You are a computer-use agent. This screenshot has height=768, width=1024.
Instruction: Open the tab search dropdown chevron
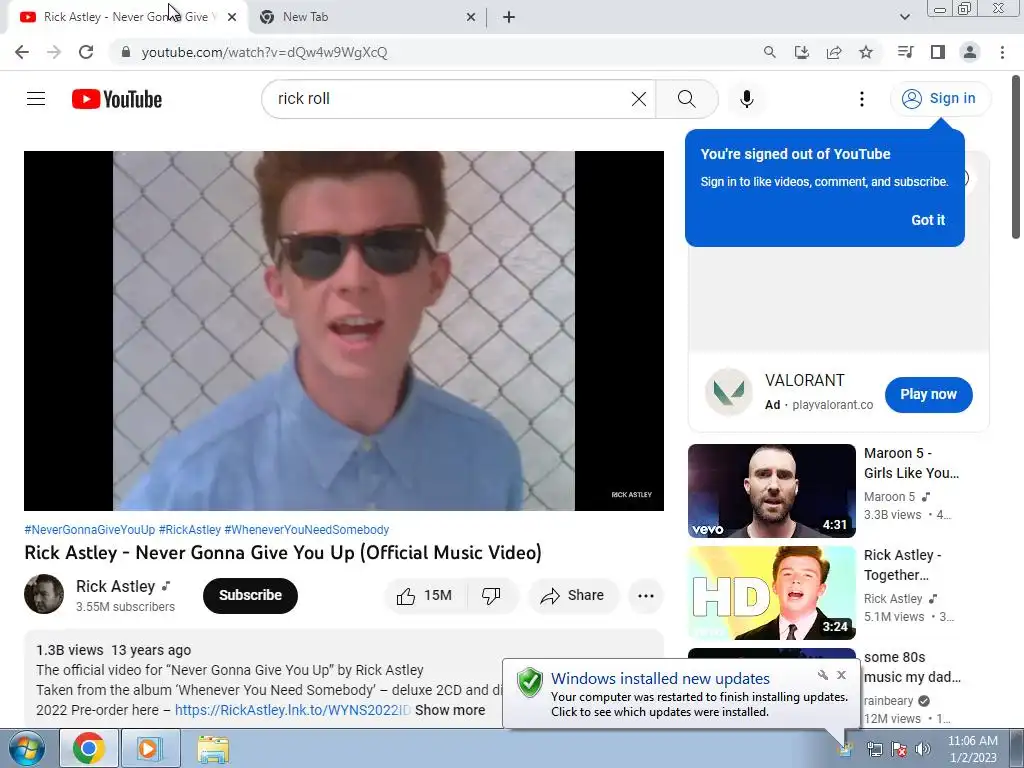[x=904, y=17]
